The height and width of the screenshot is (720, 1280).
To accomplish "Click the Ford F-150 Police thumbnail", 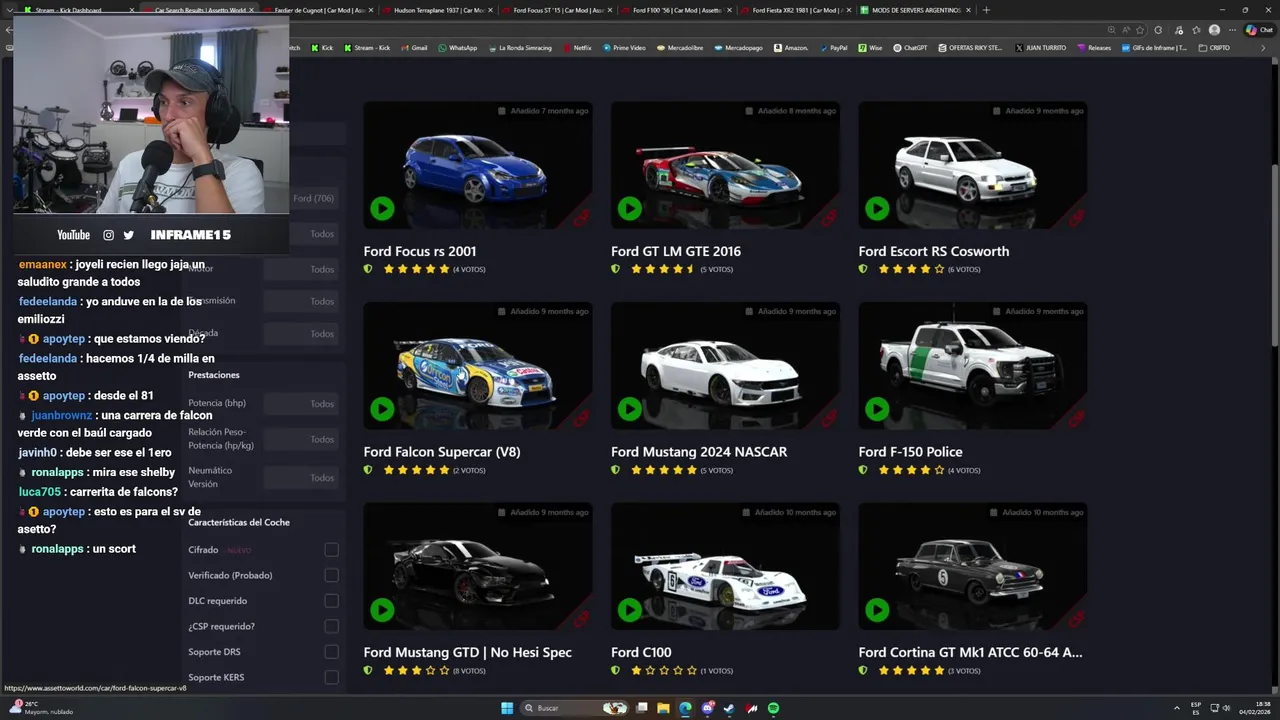I will [973, 366].
